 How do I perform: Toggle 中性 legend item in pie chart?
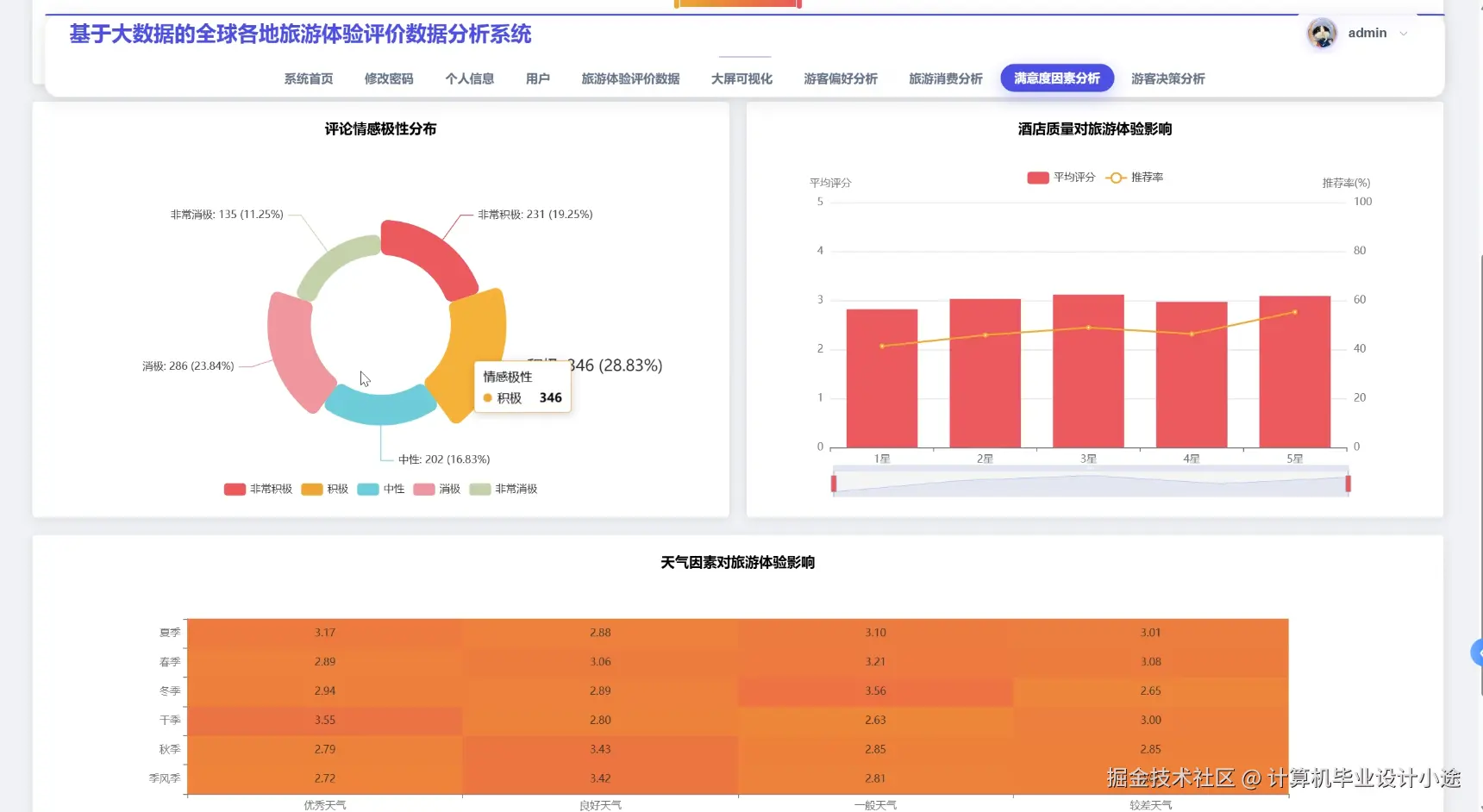pos(380,489)
